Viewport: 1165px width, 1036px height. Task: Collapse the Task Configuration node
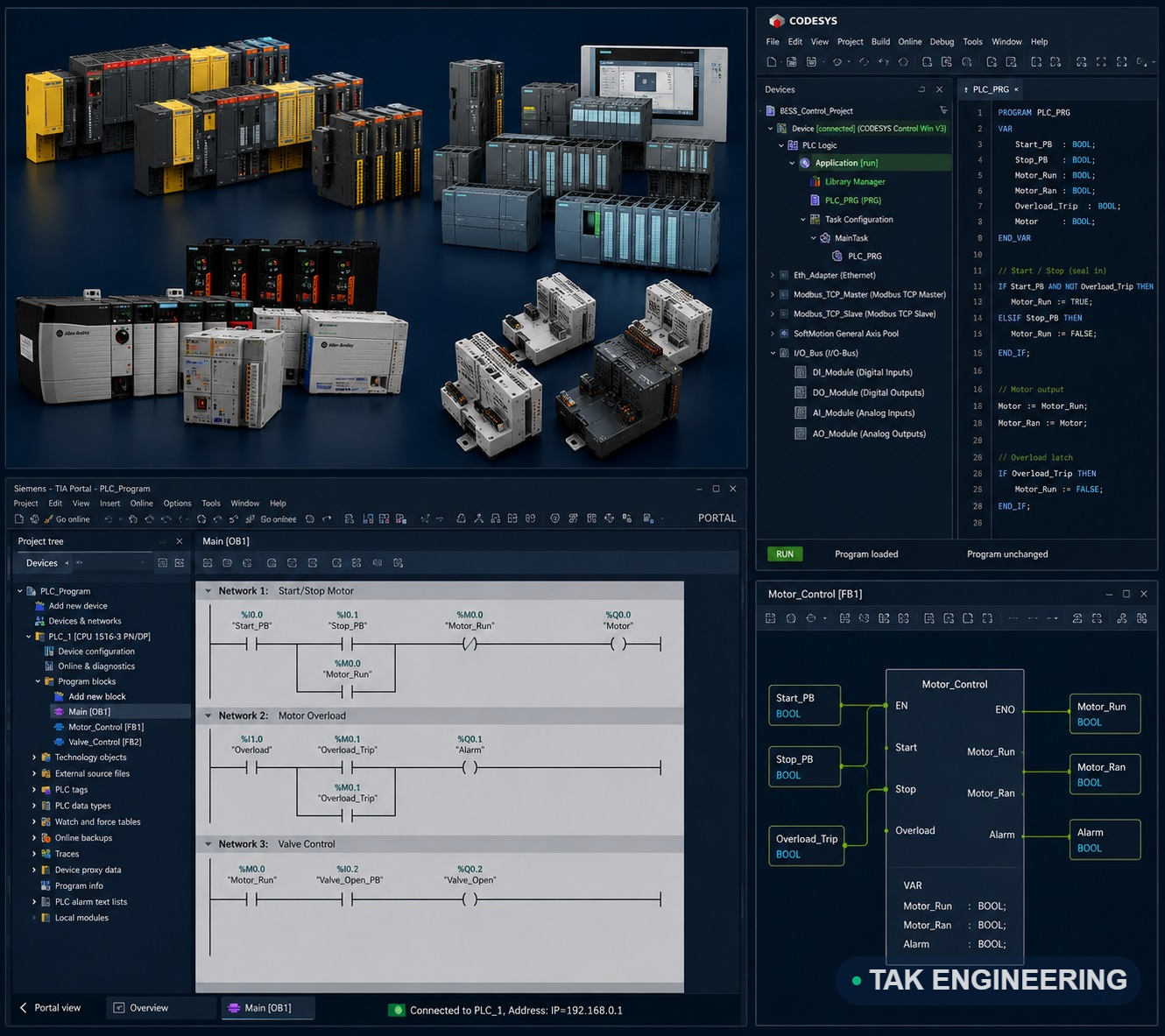click(x=803, y=220)
